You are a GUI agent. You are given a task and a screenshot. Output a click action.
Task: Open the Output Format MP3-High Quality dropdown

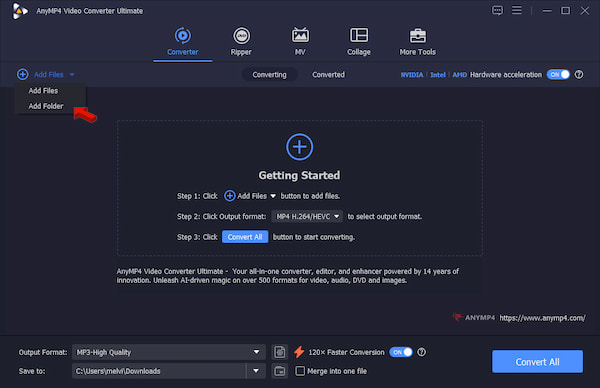(x=168, y=352)
